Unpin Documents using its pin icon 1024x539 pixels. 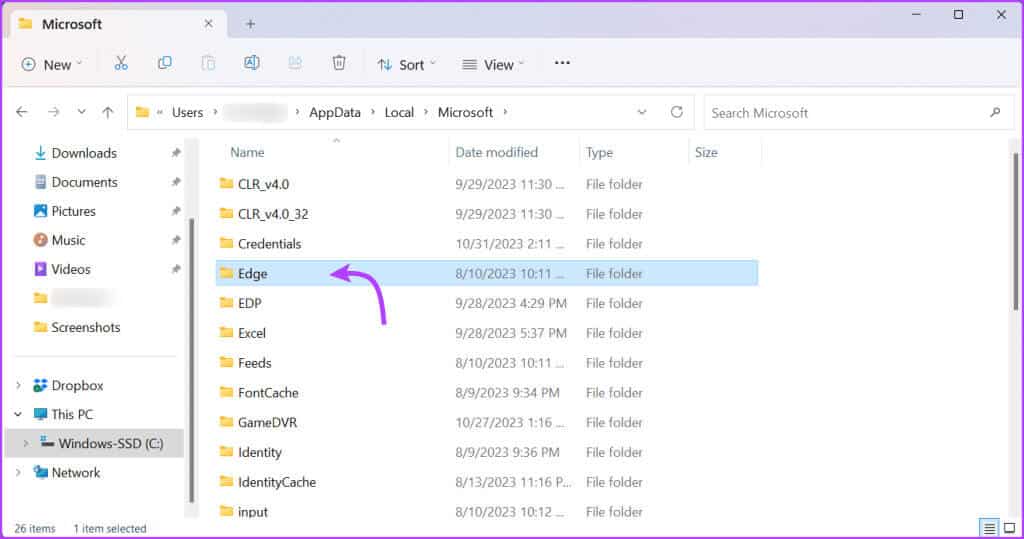[x=176, y=182]
